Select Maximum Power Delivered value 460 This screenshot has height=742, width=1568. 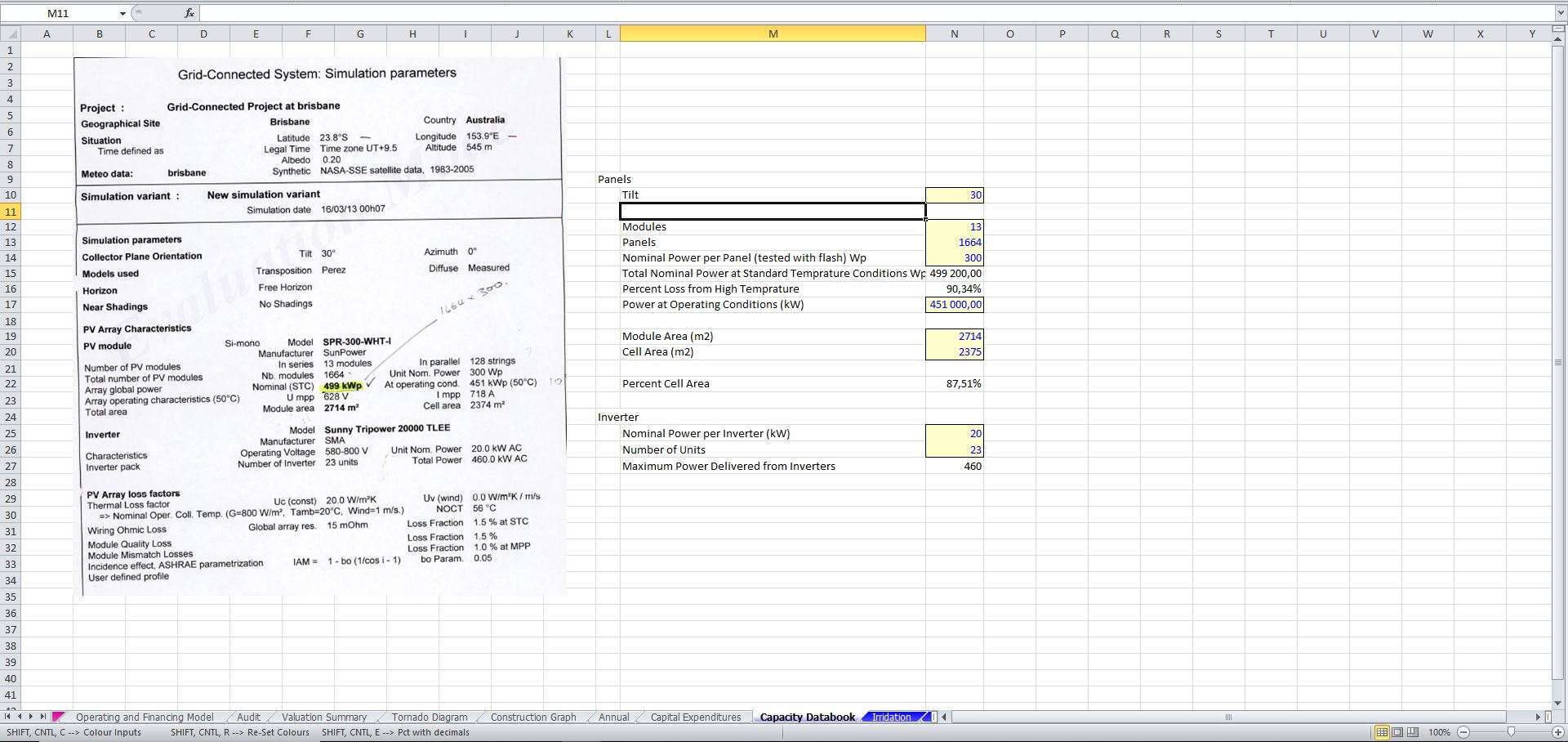point(954,466)
